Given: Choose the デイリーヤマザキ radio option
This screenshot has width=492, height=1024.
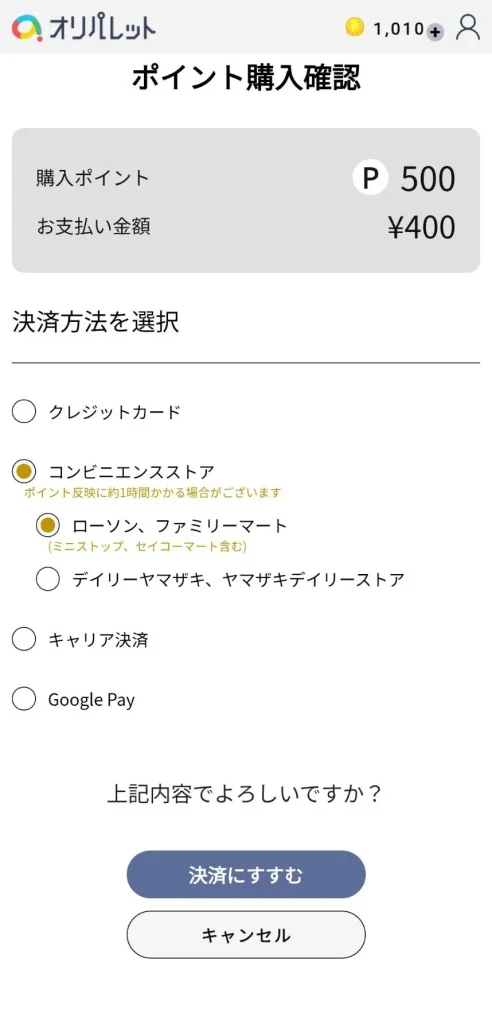Looking at the screenshot, I should click(48, 579).
